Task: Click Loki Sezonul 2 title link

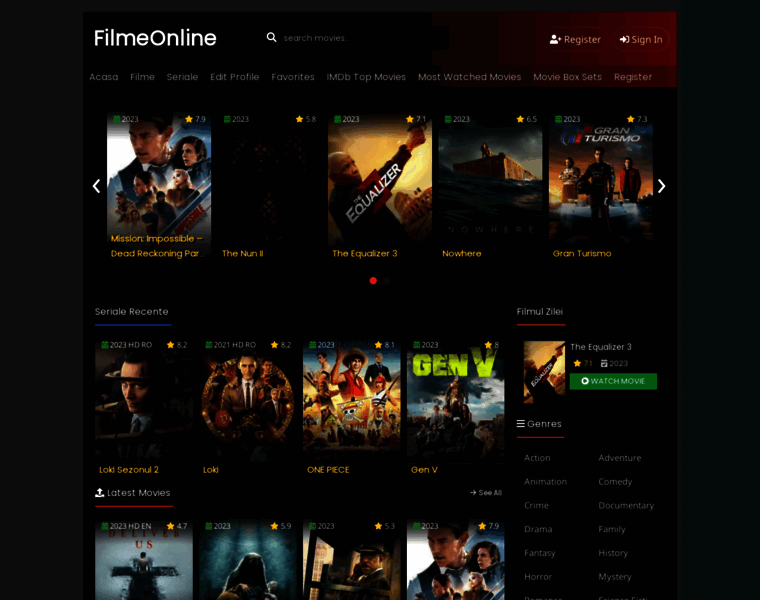Action: [x=129, y=470]
